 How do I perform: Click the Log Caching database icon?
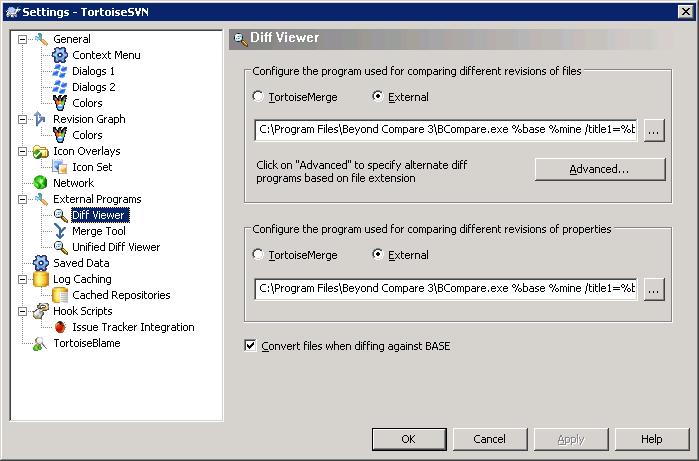tap(41, 279)
